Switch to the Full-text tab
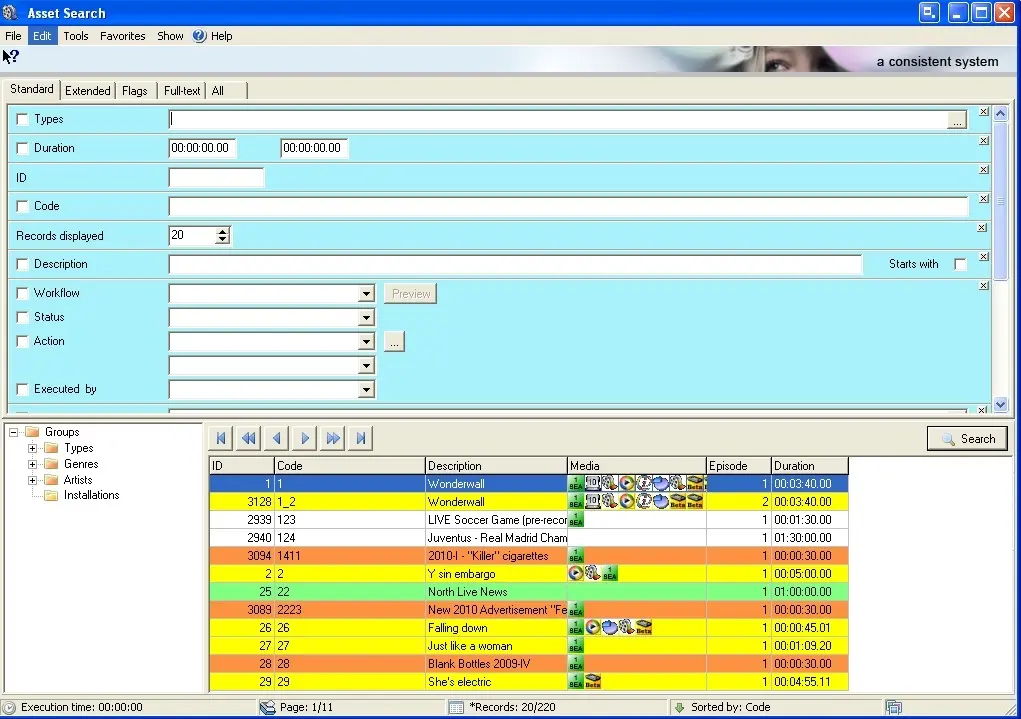 182,91
